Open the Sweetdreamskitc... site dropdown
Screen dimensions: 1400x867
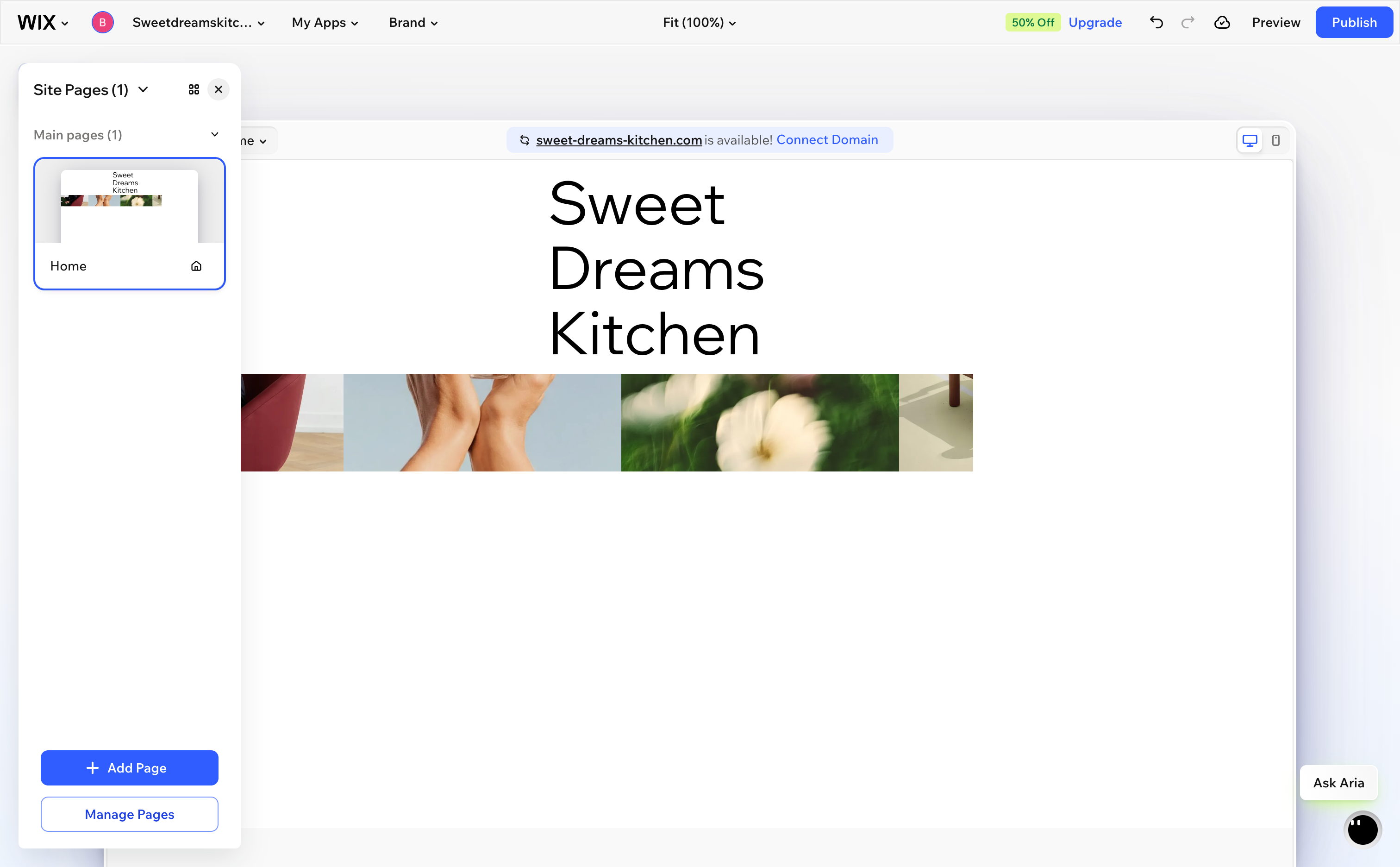pos(198,23)
